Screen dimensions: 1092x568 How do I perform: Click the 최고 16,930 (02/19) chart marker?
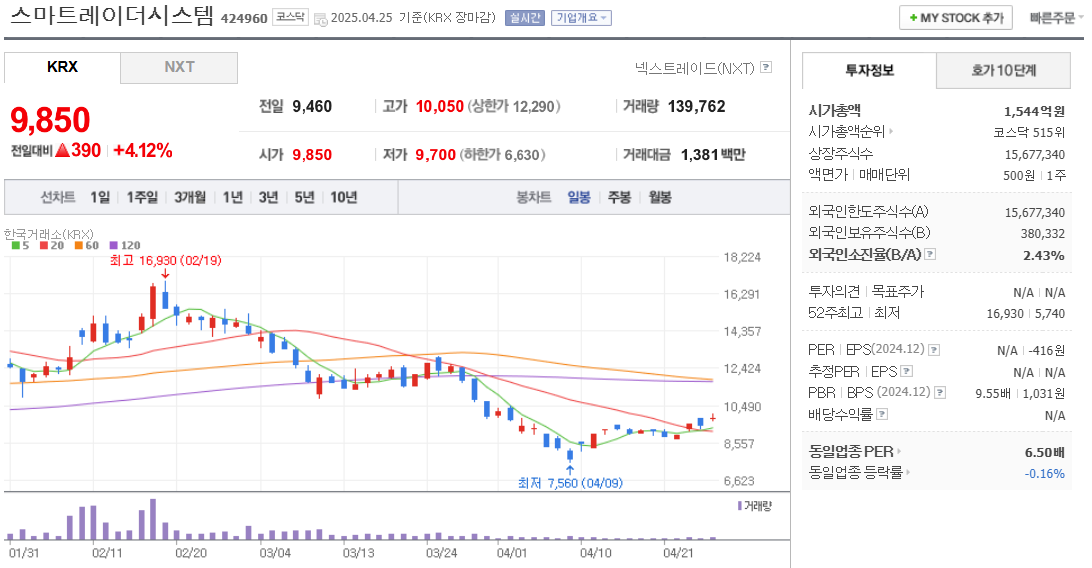point(165,261)
